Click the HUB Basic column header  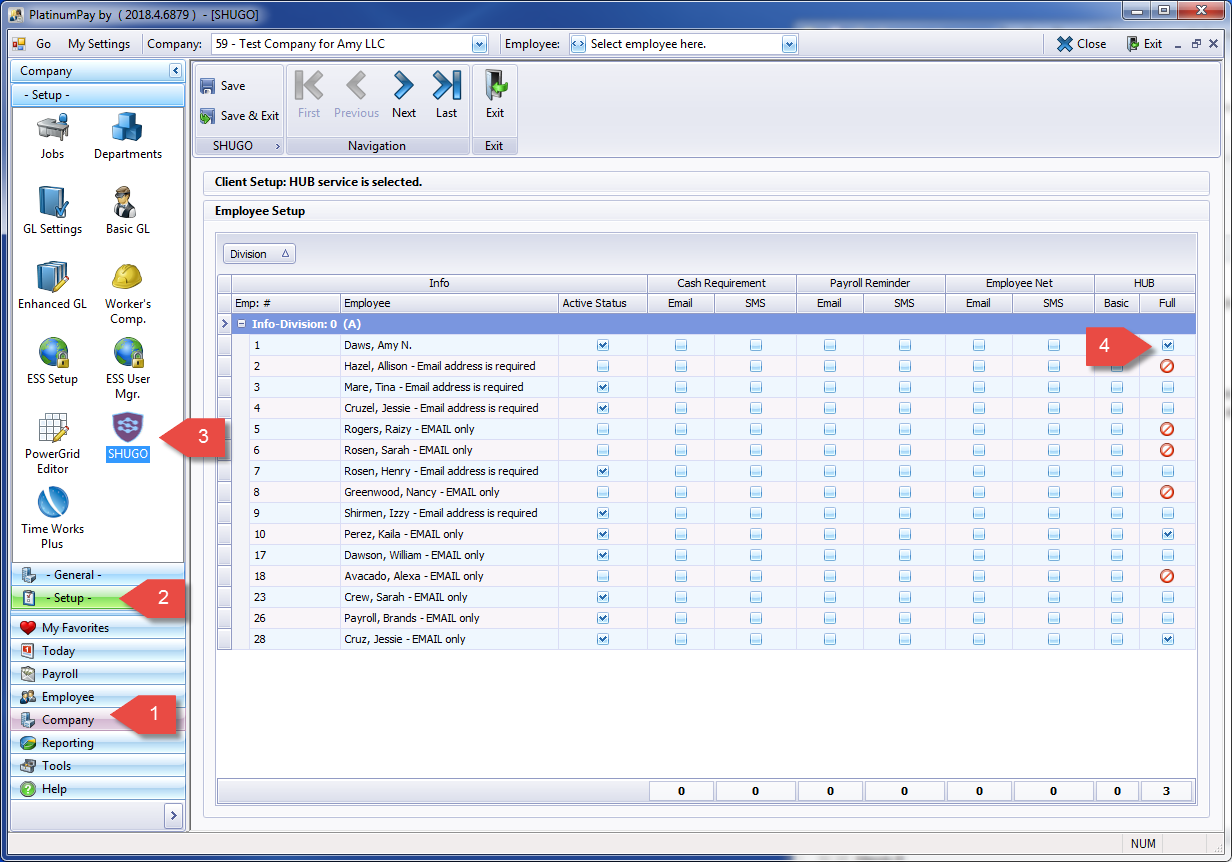[1117, 303]
